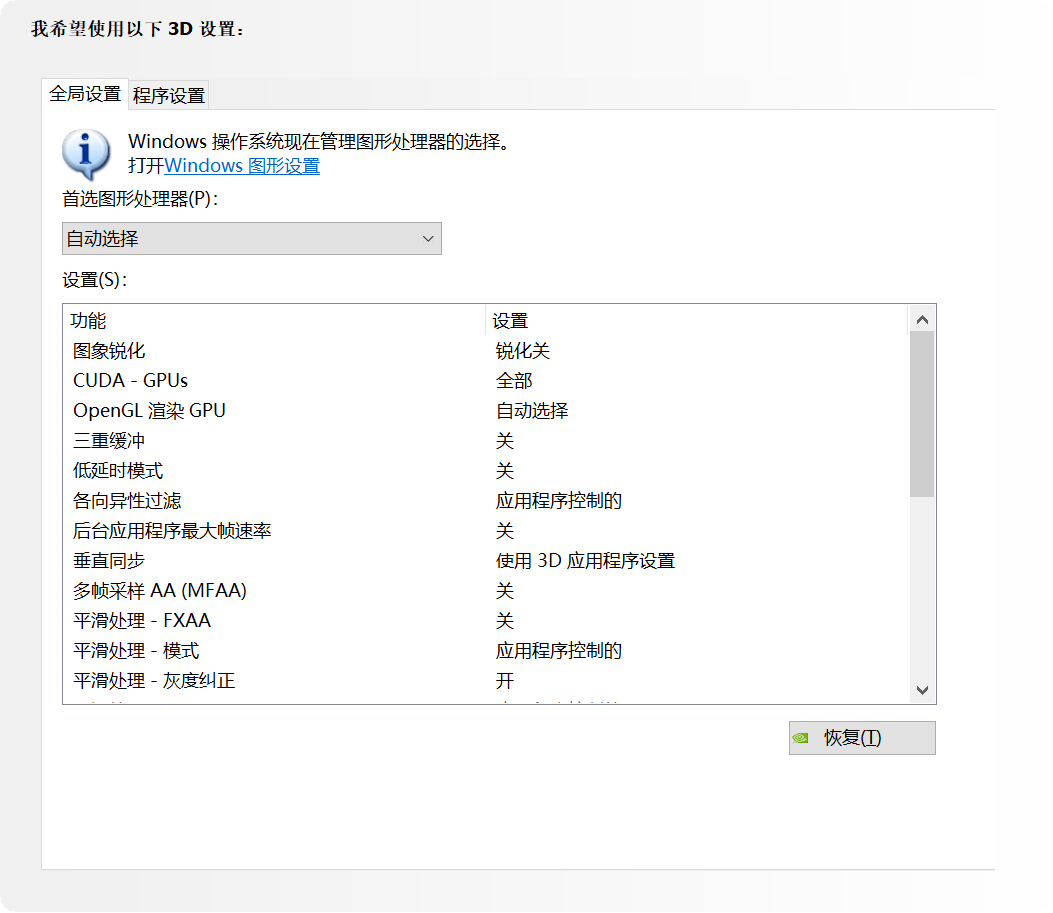The image size is (1053, 913).
Task: Select the CUDA - GPUs row
Action: 487,381
